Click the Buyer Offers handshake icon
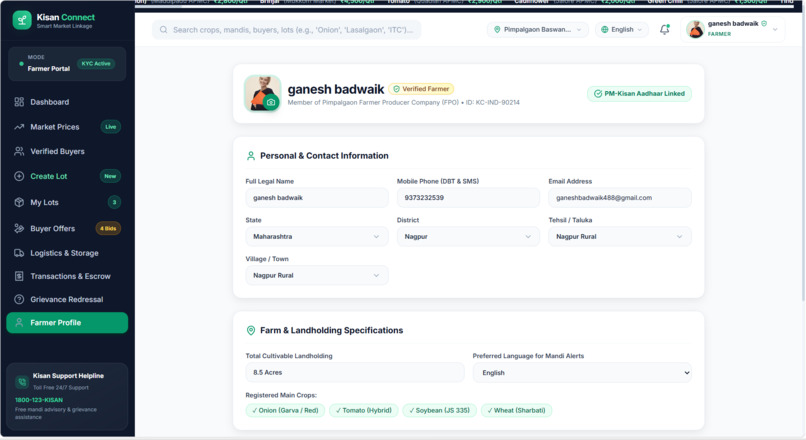Screen dimensions: 806x440 click(x=19, y=228)
